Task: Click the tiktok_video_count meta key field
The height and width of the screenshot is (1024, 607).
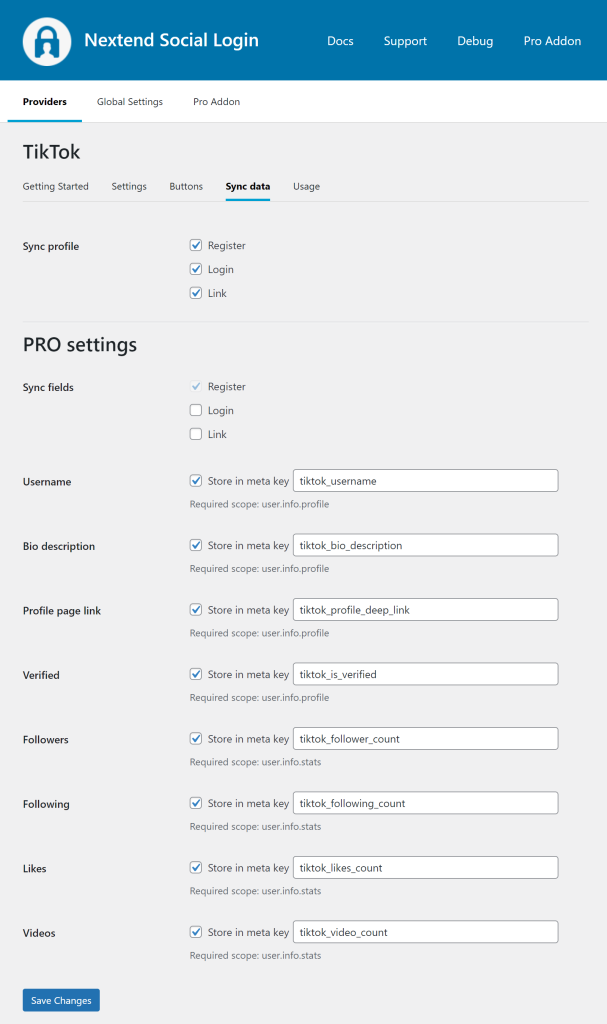Action: click(x=425, y=932)
